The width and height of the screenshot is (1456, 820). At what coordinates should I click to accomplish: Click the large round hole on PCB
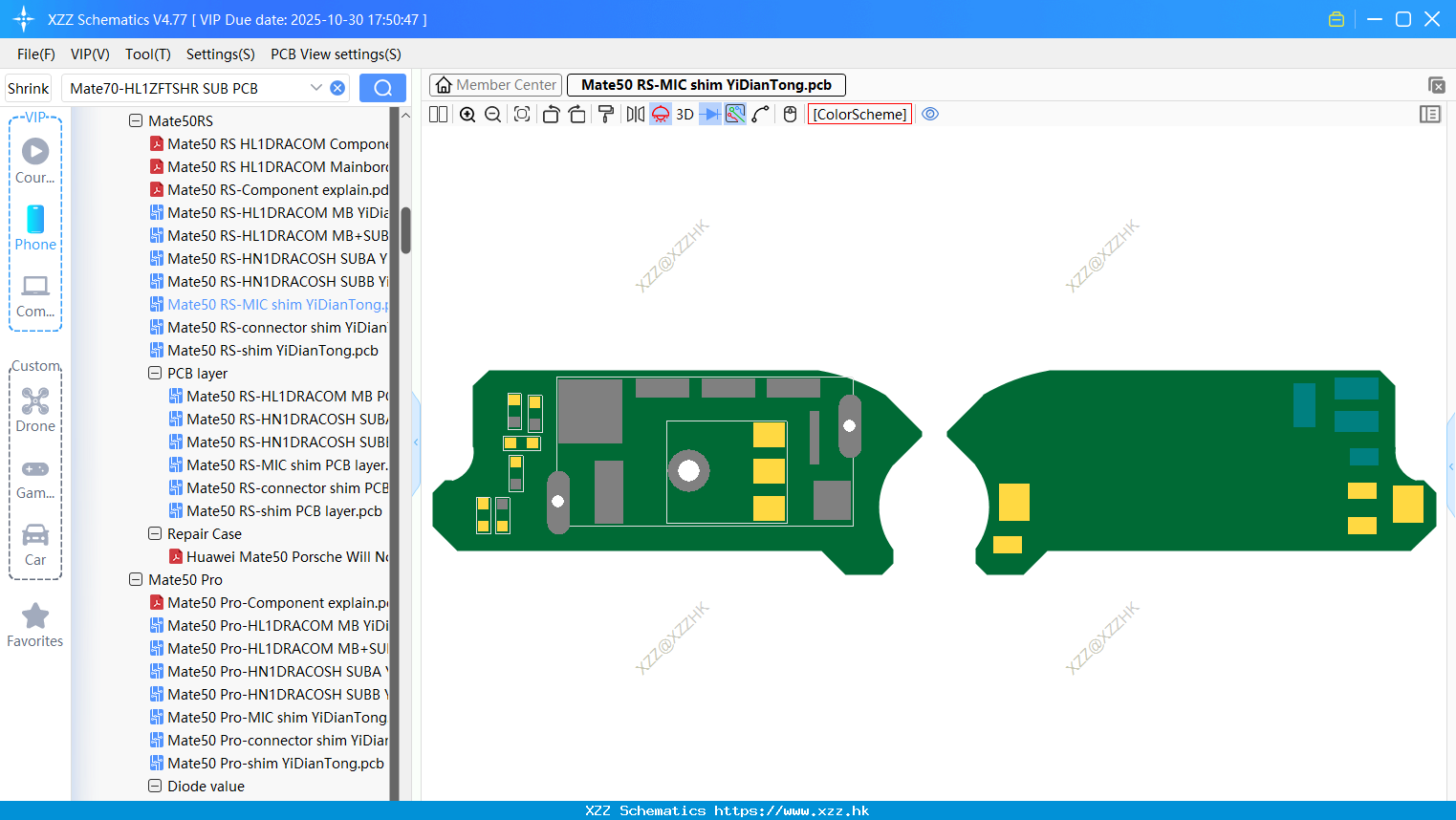(689, 470)
